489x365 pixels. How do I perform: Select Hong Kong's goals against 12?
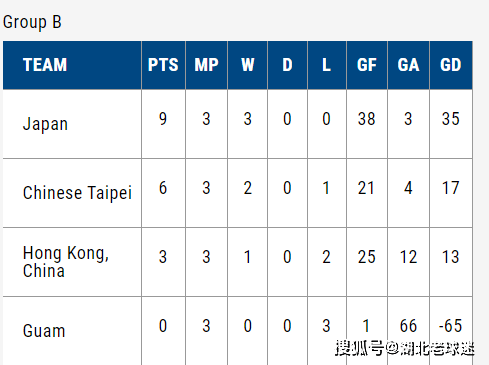[408, 257]
